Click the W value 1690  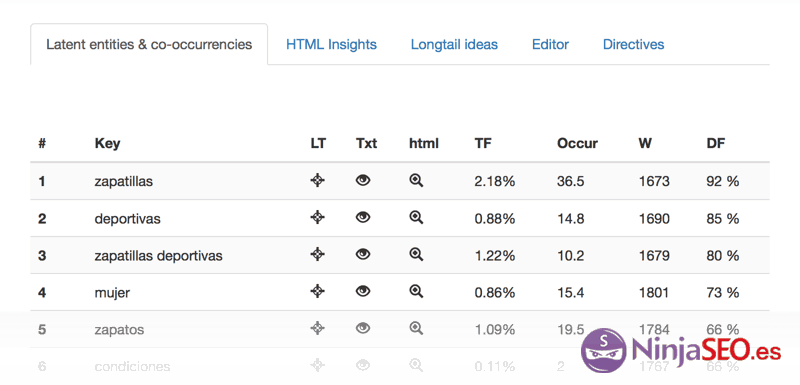(654, 219)
